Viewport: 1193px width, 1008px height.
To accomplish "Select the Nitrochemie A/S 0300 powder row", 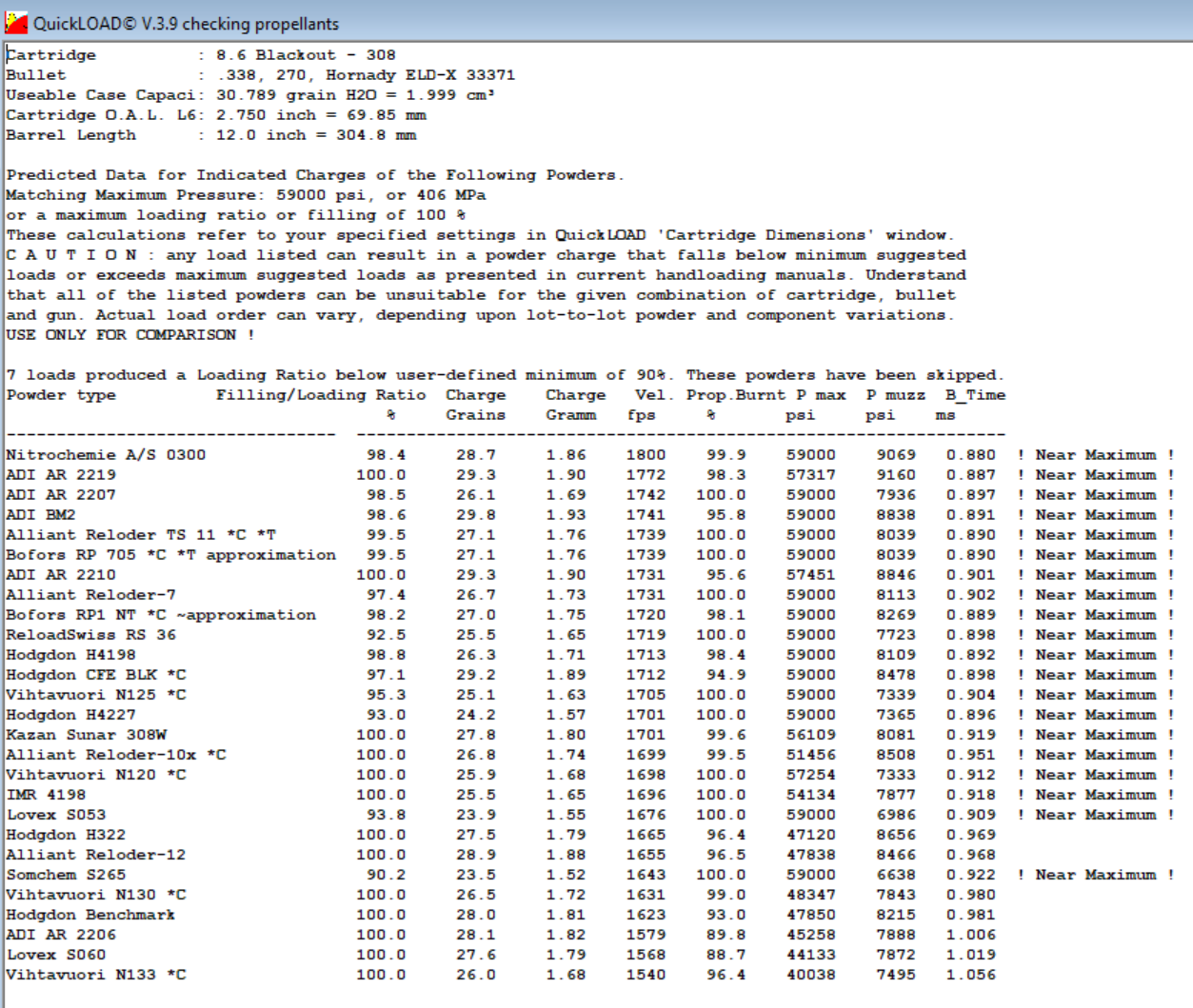I will pyautogui.click(x=590, y=455).
